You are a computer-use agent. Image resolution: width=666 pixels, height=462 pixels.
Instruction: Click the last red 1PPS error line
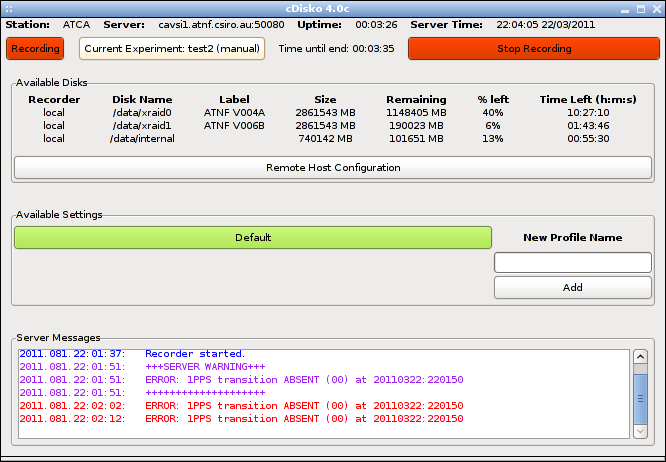click(303, 419)
